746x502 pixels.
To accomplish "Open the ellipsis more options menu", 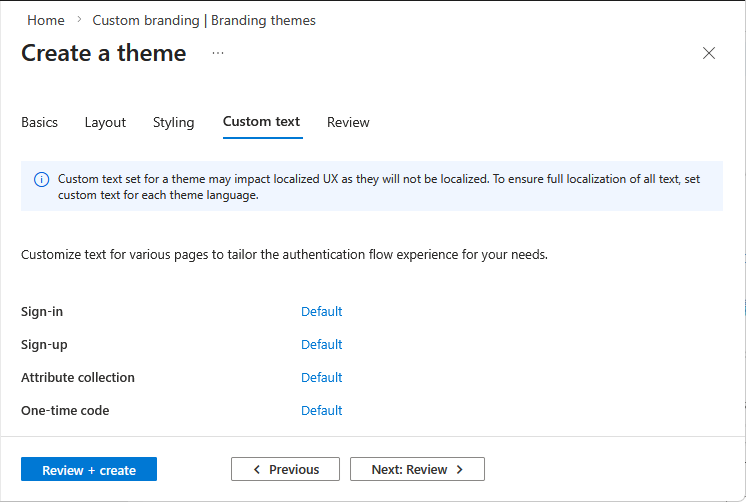I will (218, 53).
